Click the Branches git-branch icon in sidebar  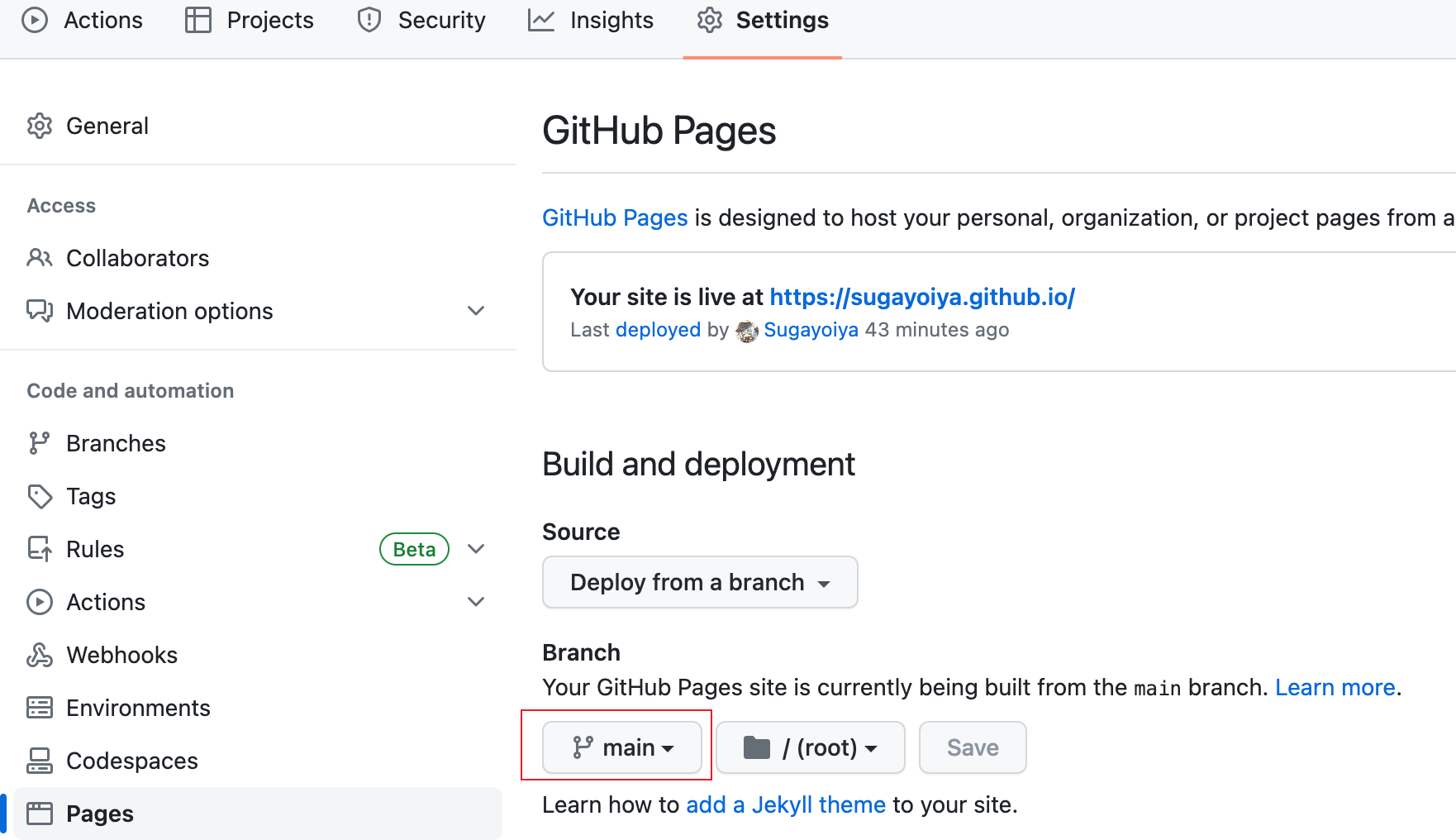(40, 443)
